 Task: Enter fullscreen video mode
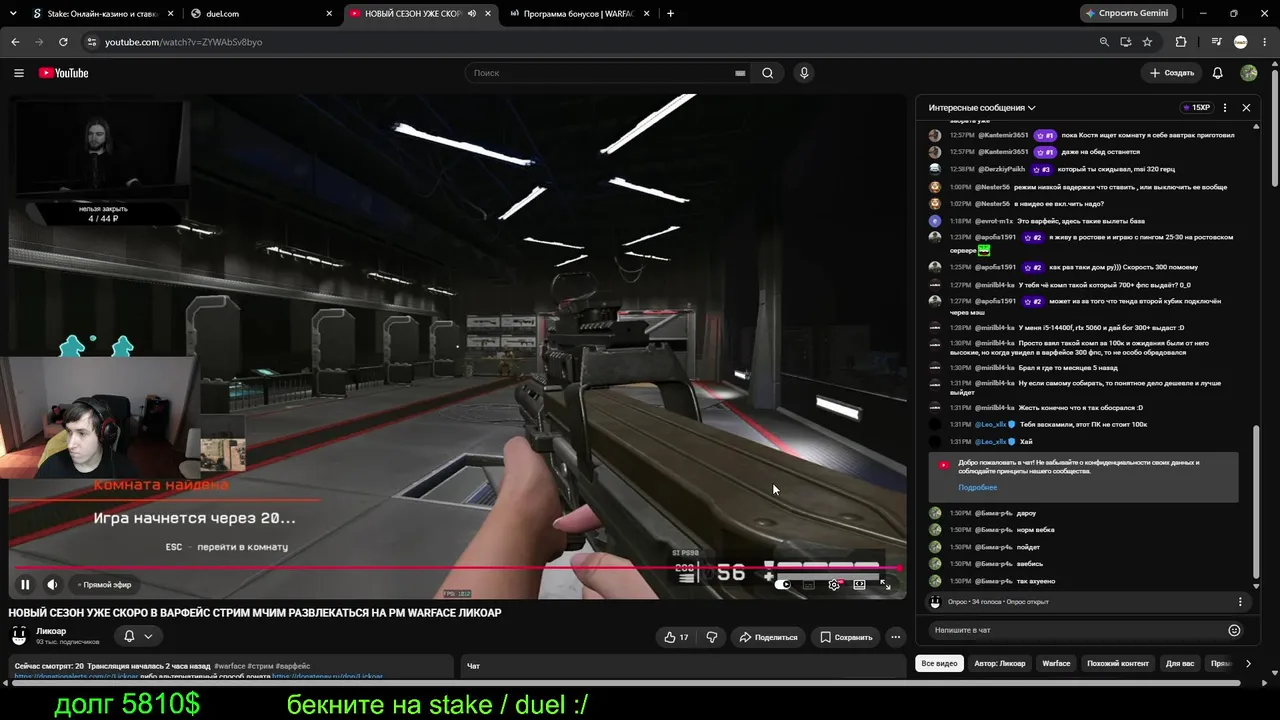[x=885, y=585]
